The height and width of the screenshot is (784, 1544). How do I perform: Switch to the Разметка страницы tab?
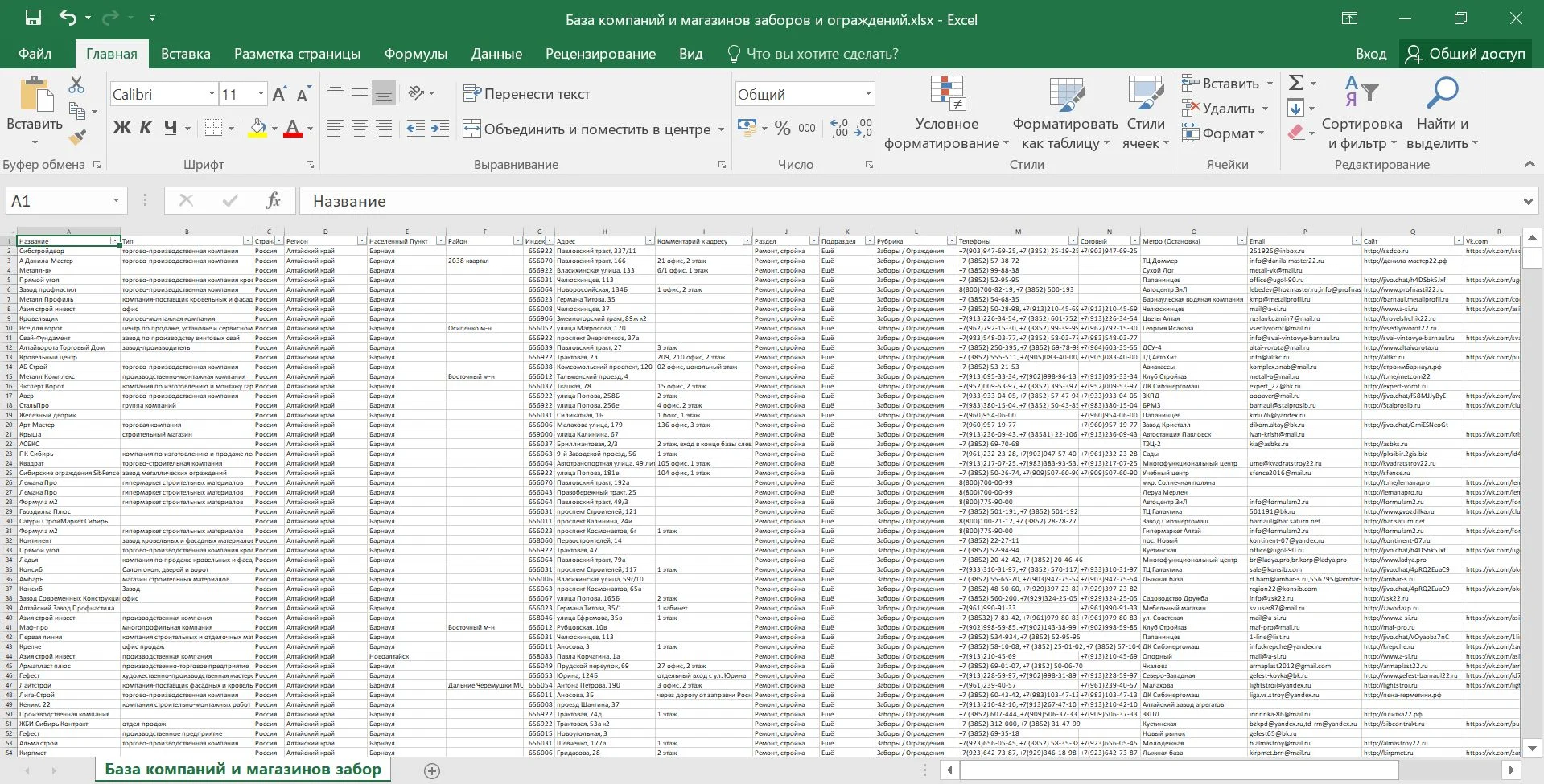pos(297,54)
